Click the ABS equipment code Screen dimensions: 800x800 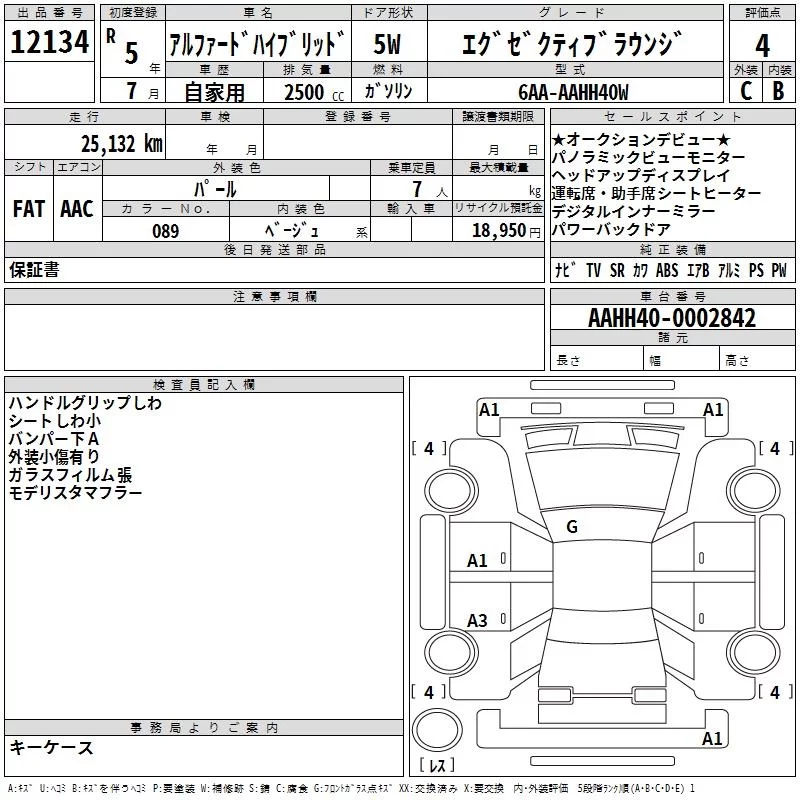coord(667,270)
